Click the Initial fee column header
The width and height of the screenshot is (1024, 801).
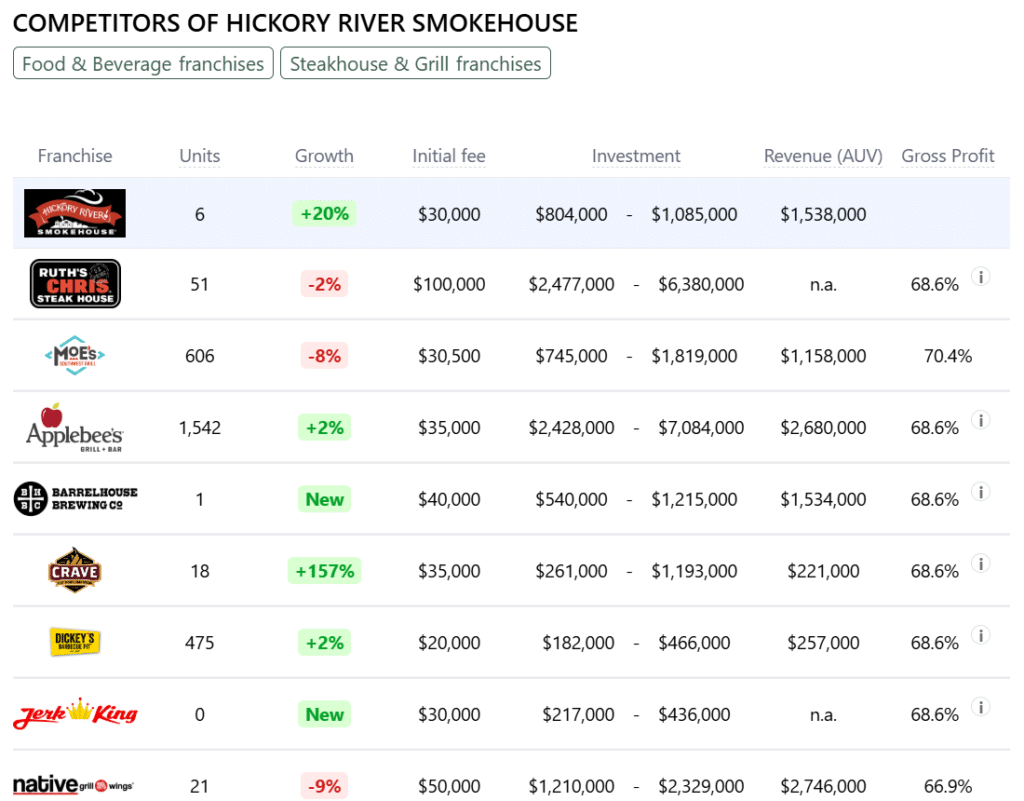click(x=449, y=156)
